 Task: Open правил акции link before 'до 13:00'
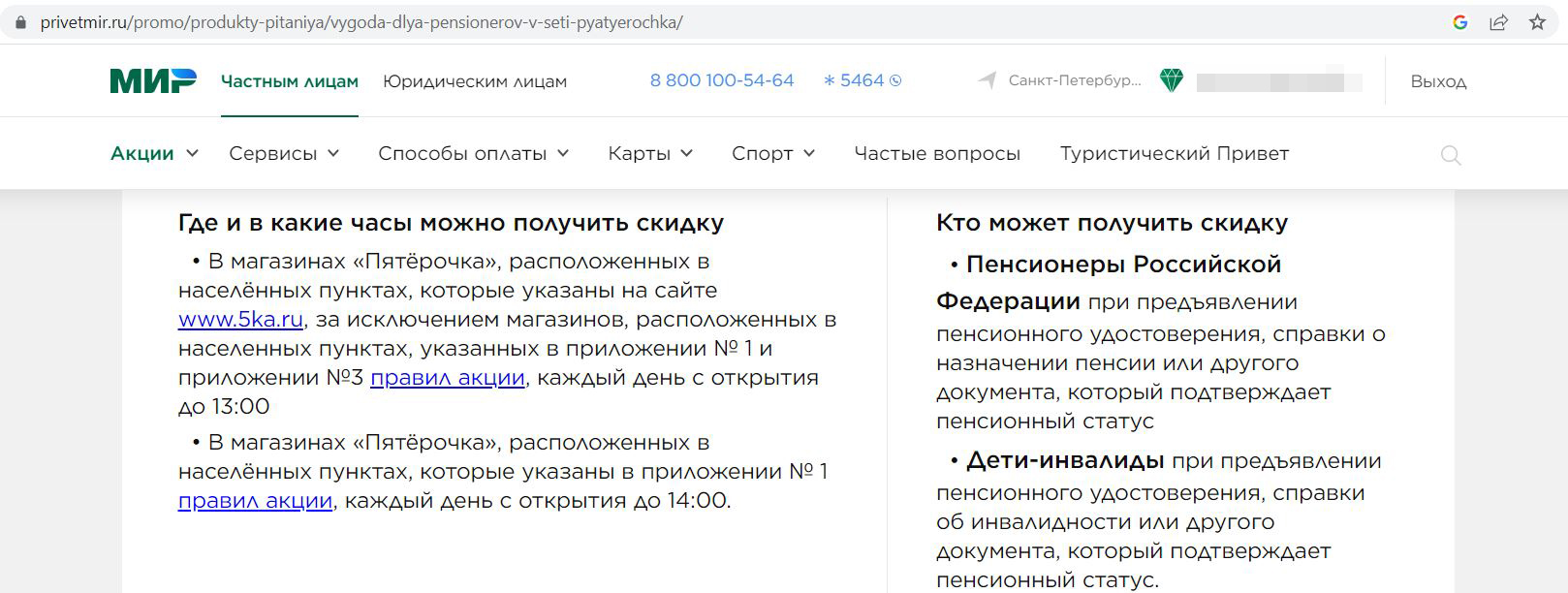(448, 378)
